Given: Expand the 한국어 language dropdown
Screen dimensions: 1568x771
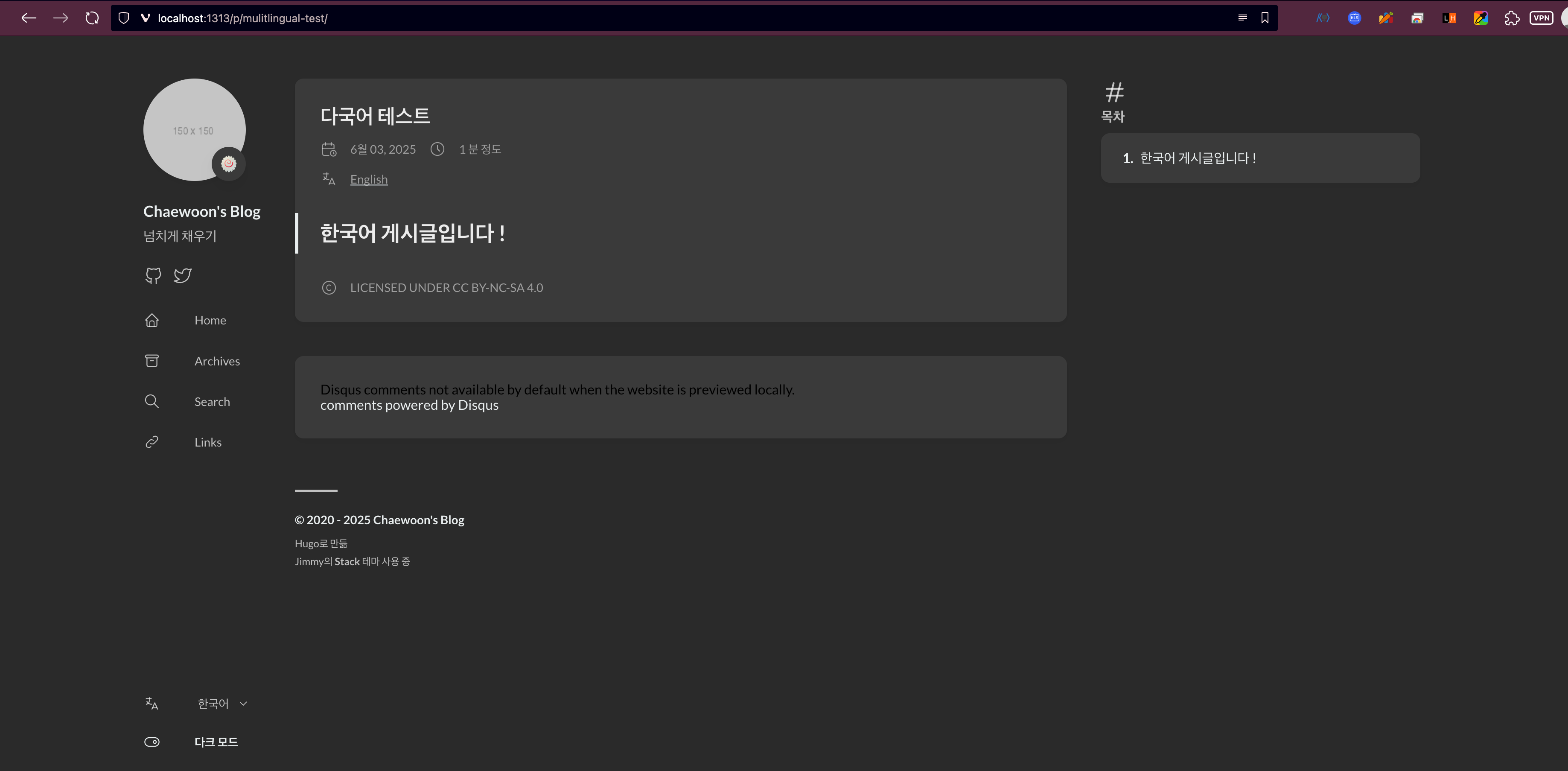Looking at the screenshot, I should pos(222,703).
